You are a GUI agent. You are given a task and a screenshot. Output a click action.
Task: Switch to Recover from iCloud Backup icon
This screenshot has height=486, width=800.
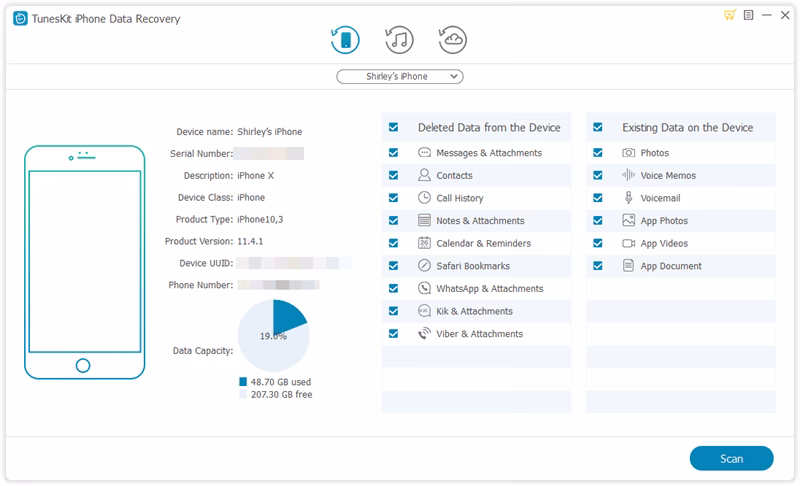pyautogui.click(x=453, y=40)
